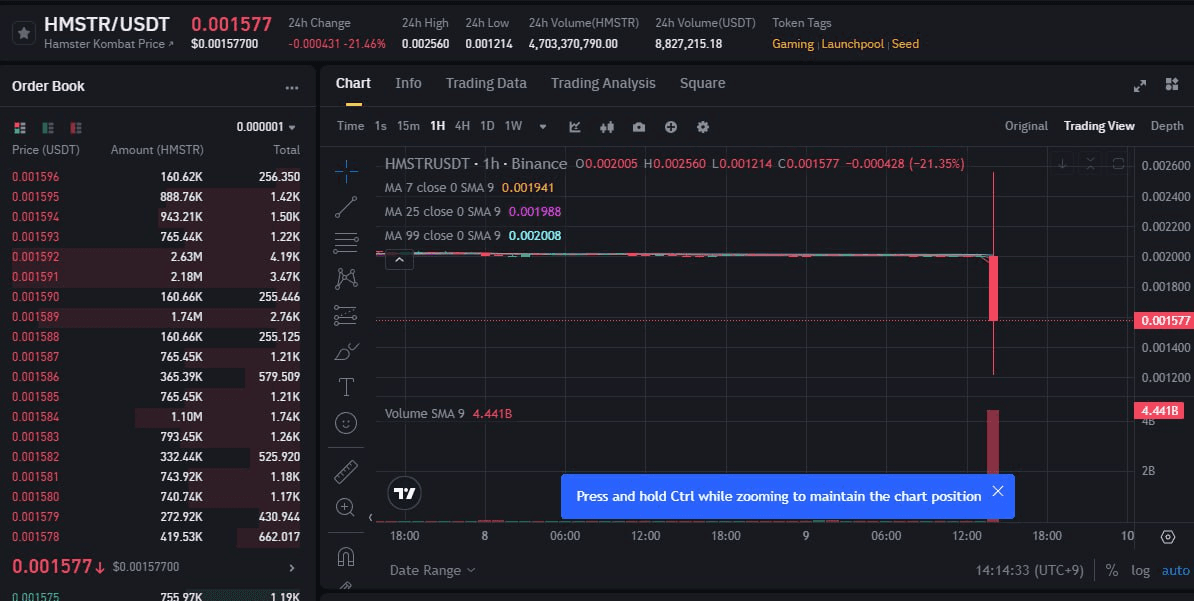The width and height of the screenshot is (1194, 601).
Task: Add HMSTR/USDT to favorites with star
Action: [24, 34]
